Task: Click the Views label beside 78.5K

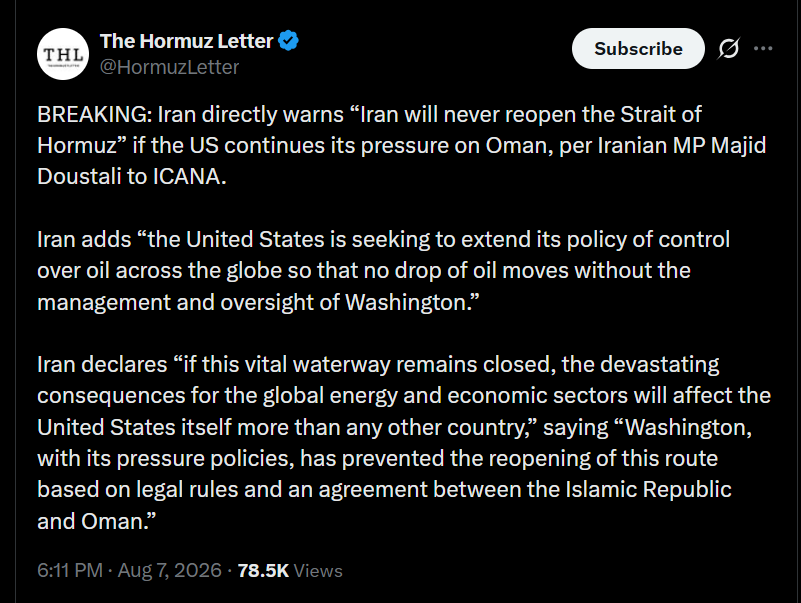Action: pos(318,570)
